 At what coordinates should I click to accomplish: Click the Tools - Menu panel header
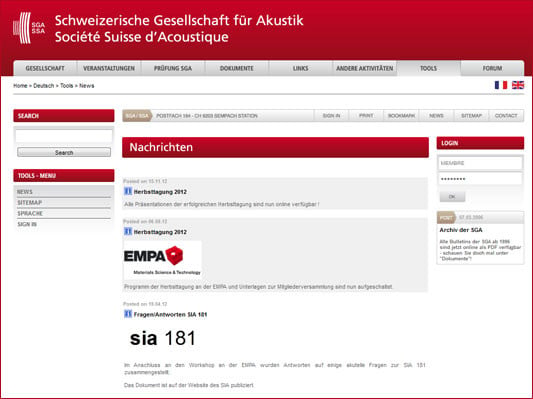click(64, 175)
